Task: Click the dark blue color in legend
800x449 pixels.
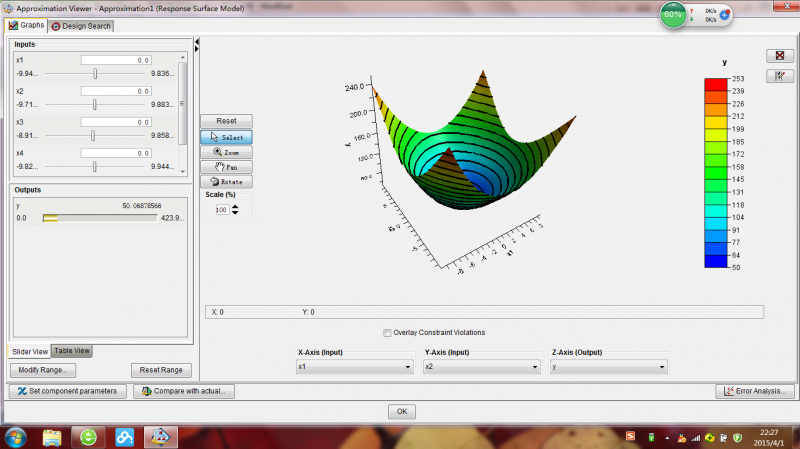Action: click(x=716, y=261)
